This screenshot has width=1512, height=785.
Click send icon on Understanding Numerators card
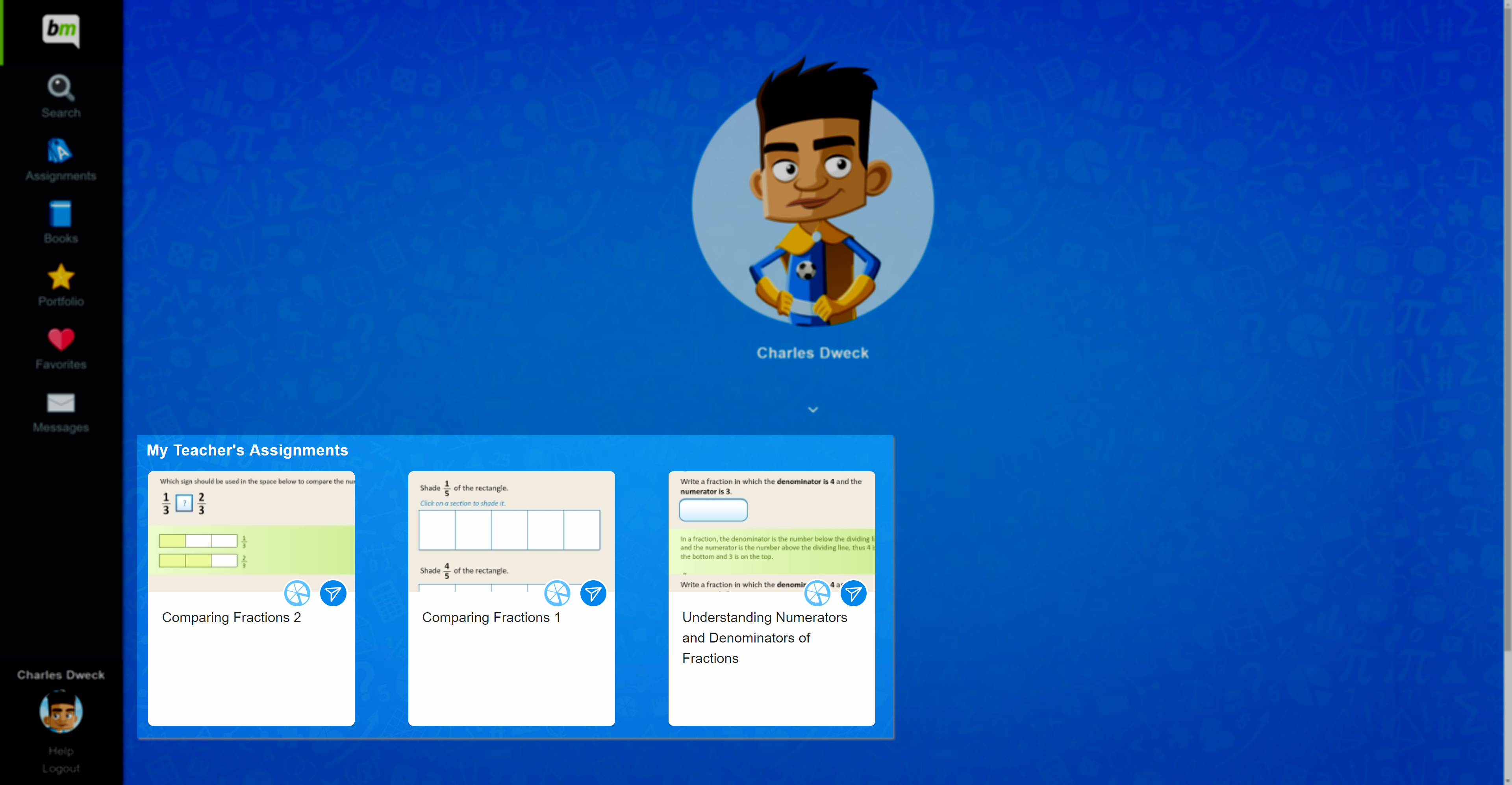[853, 594]
